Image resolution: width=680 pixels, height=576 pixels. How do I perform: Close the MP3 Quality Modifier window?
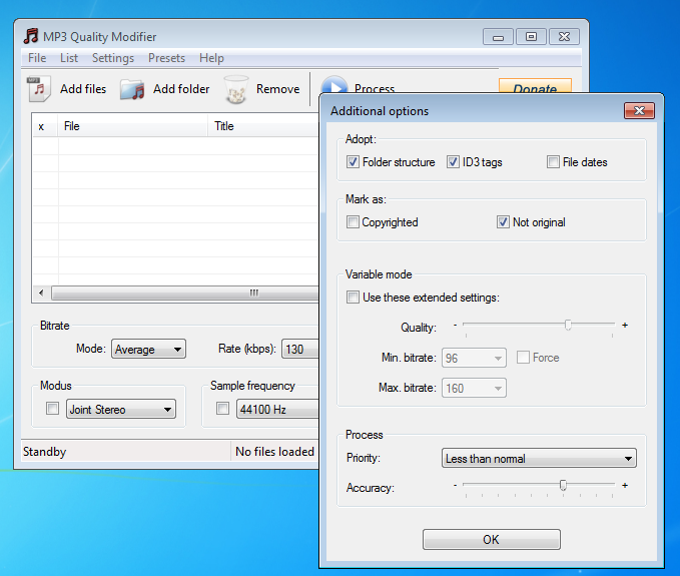click(x=564, y=37)
